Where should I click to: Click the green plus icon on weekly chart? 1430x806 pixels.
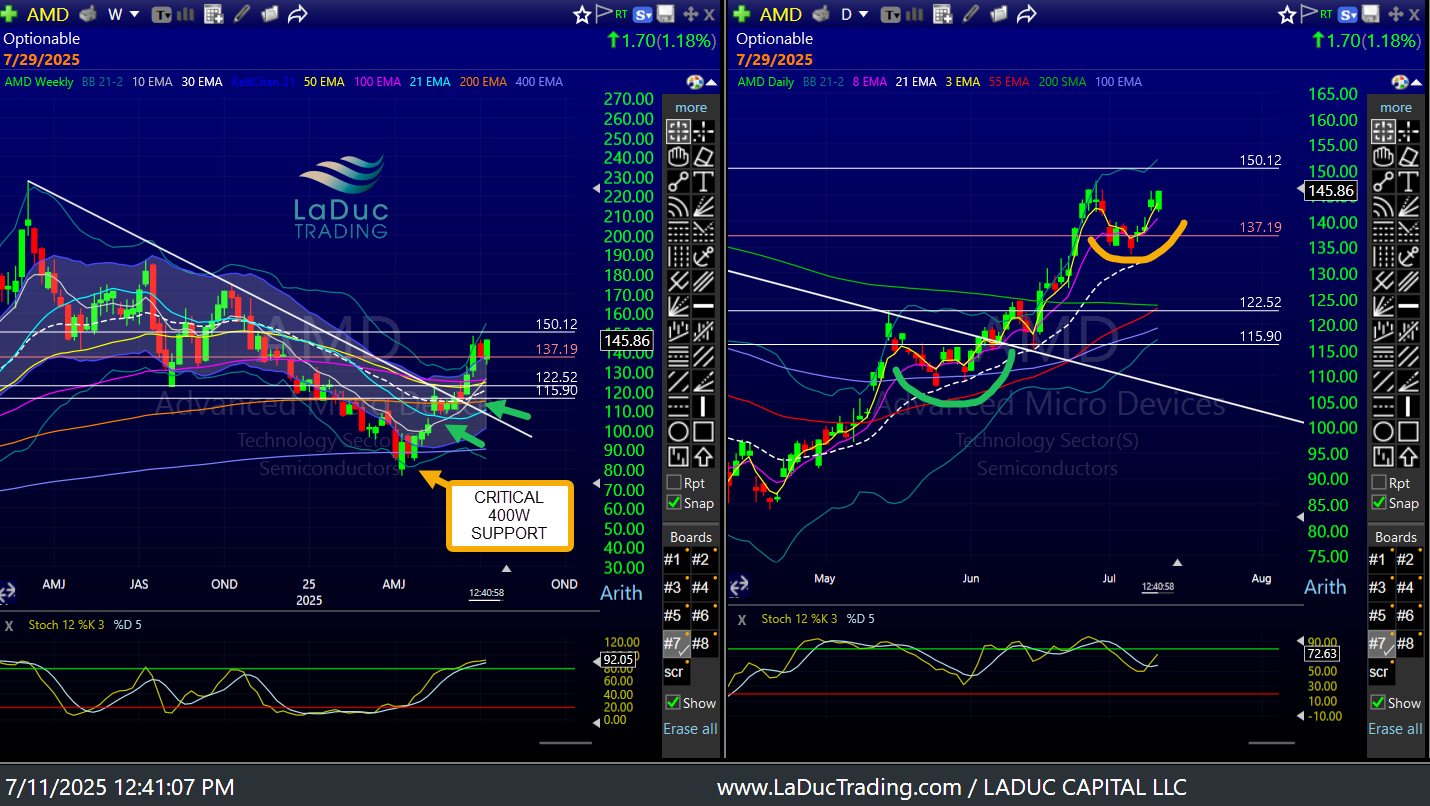coord(8,14)
